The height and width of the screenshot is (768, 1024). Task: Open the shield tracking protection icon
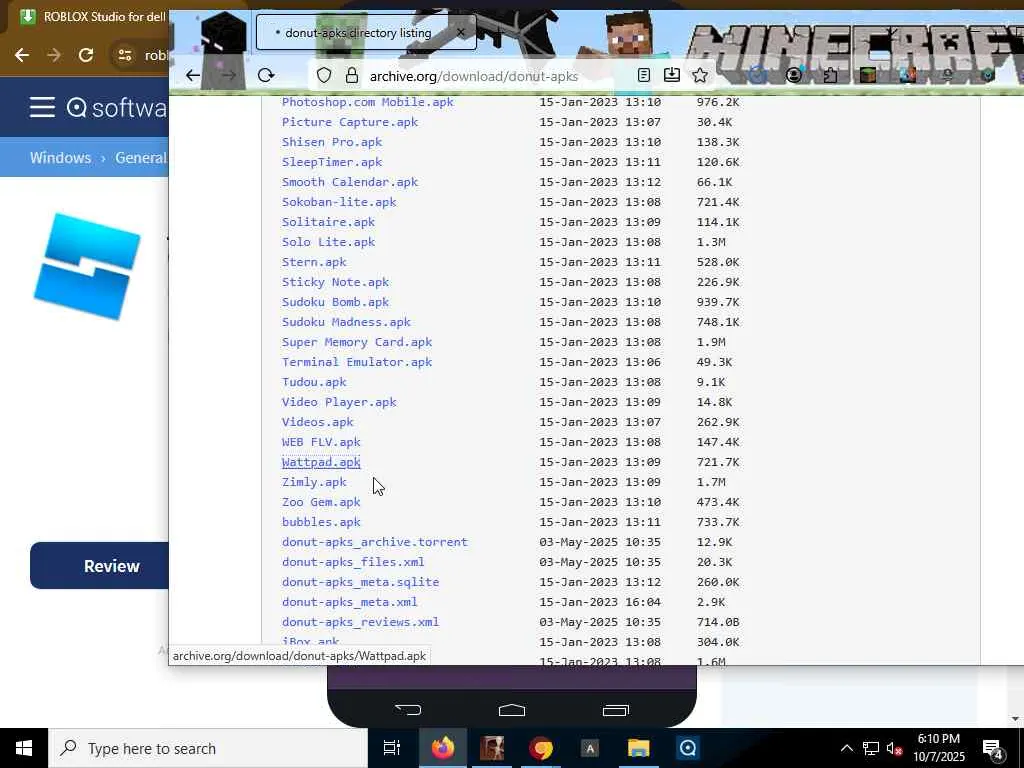324,76
